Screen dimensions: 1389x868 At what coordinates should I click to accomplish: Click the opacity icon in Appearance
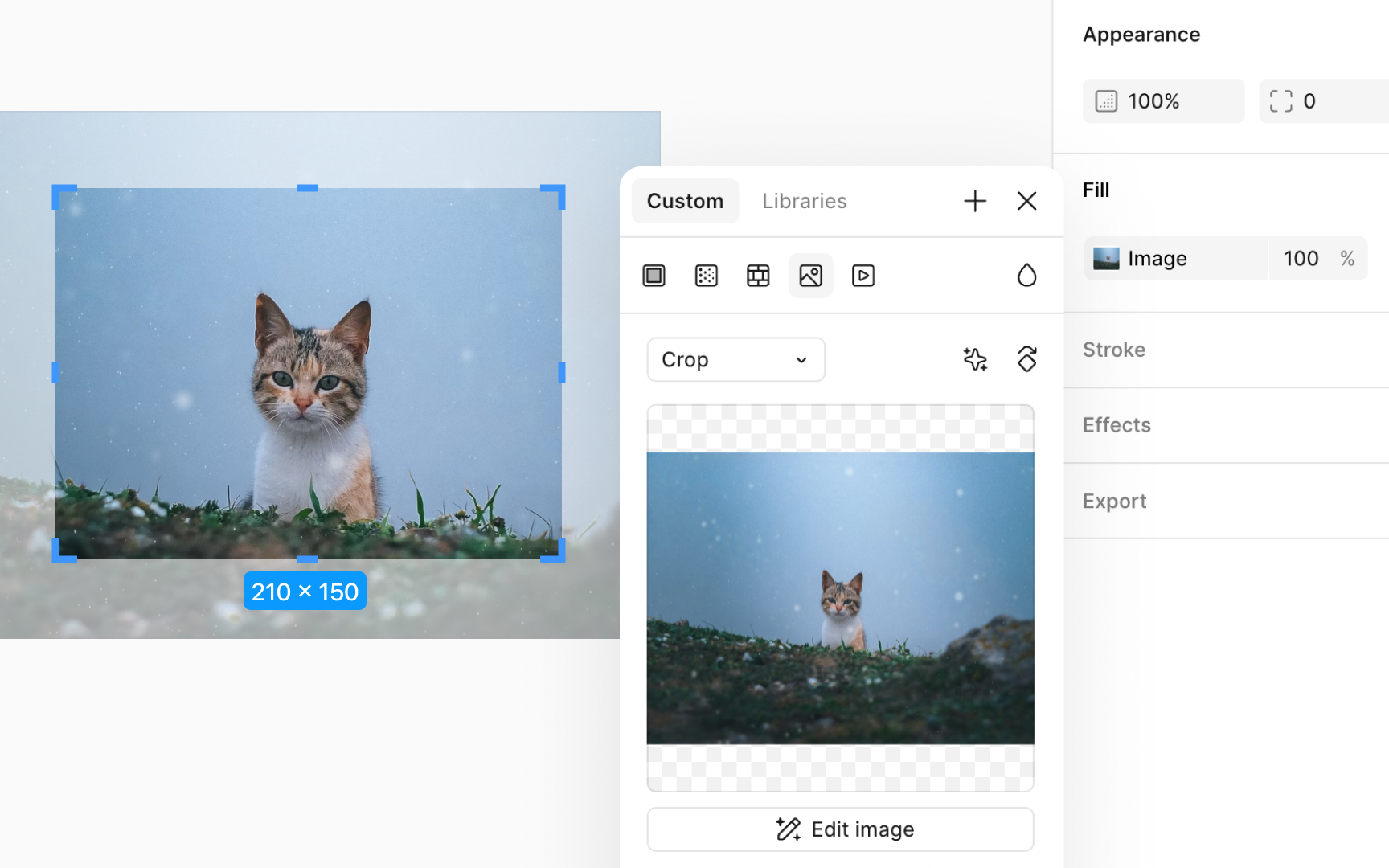point(1107,100)
